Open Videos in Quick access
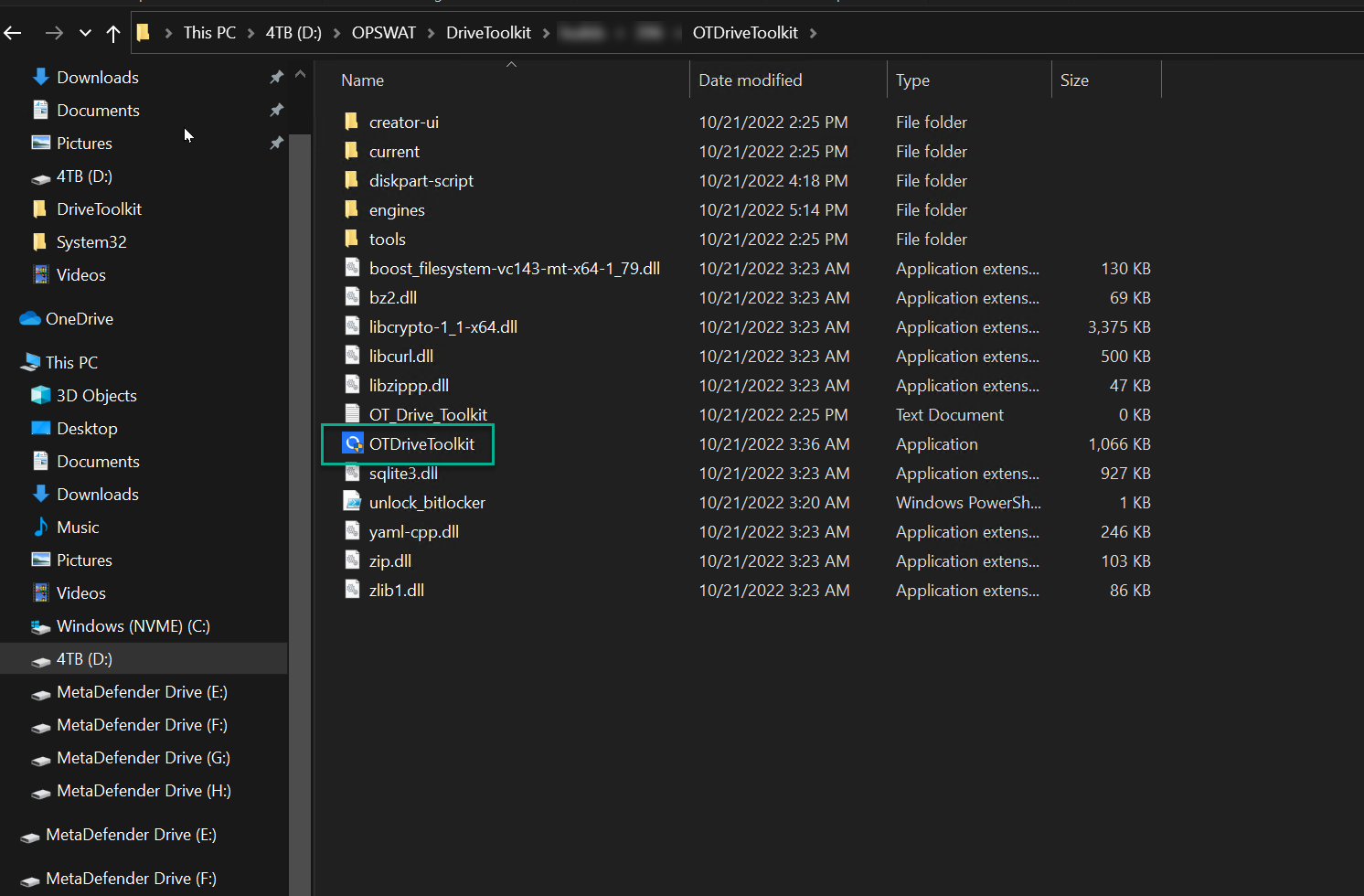This screenshot has width=1364, height=896. coord(80,275)
